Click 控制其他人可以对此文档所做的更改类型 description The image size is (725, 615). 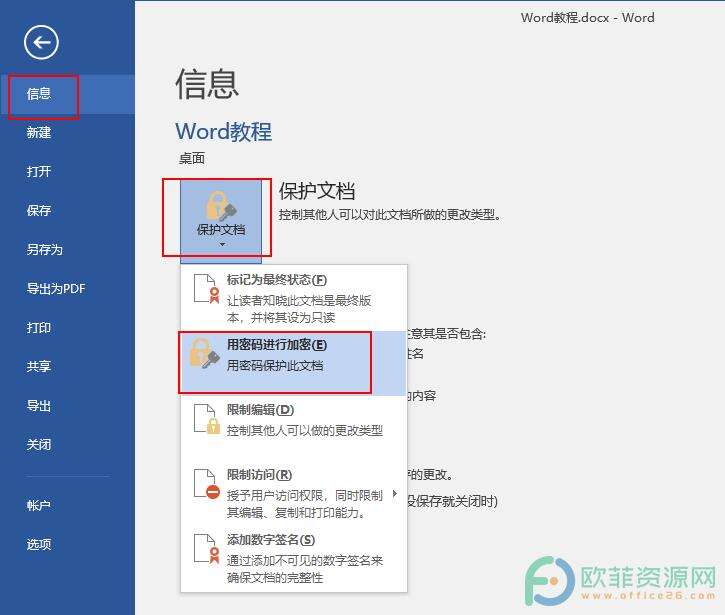click(390, 215)
